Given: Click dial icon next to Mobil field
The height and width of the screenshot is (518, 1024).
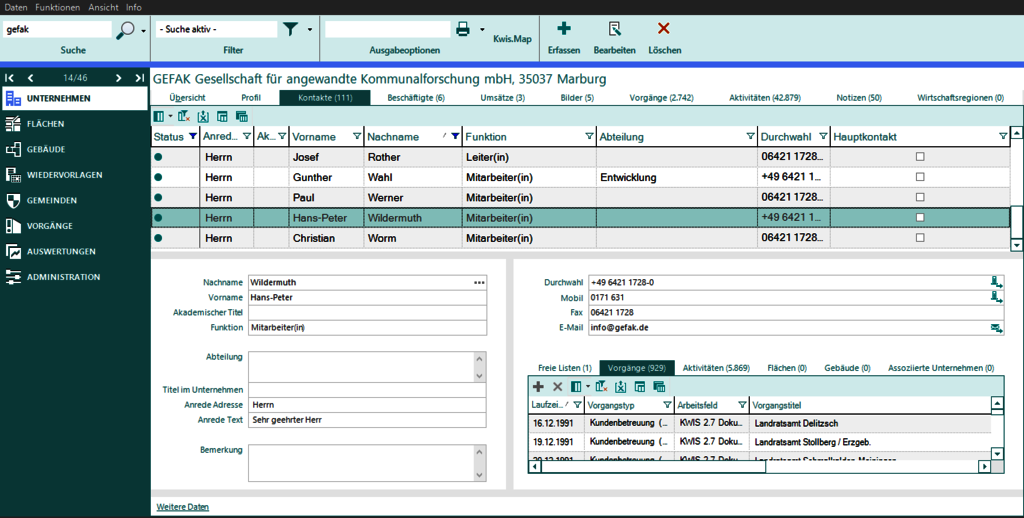Looking at the screenshot, I should click(997, 297).
